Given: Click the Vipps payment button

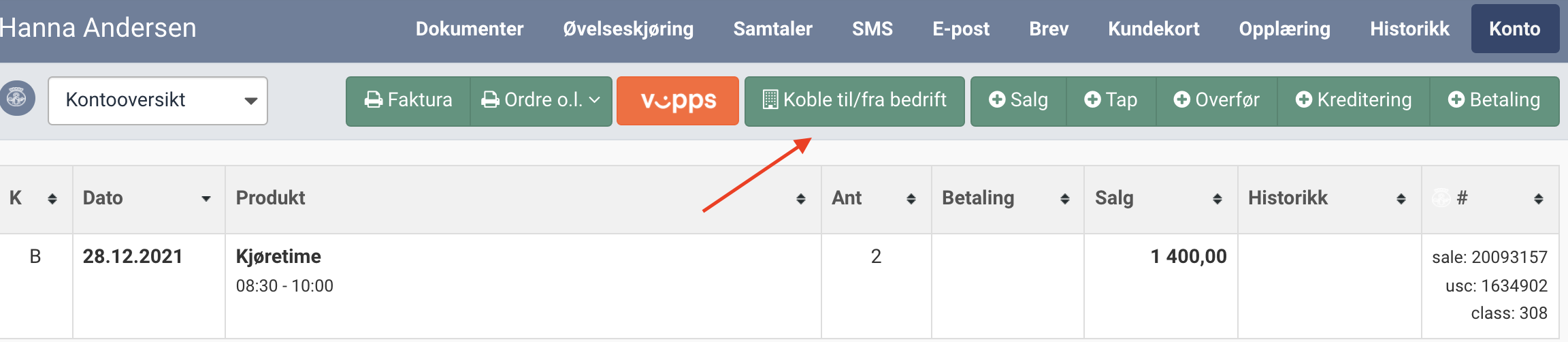Looking at the screenshot, I should 677,101.
